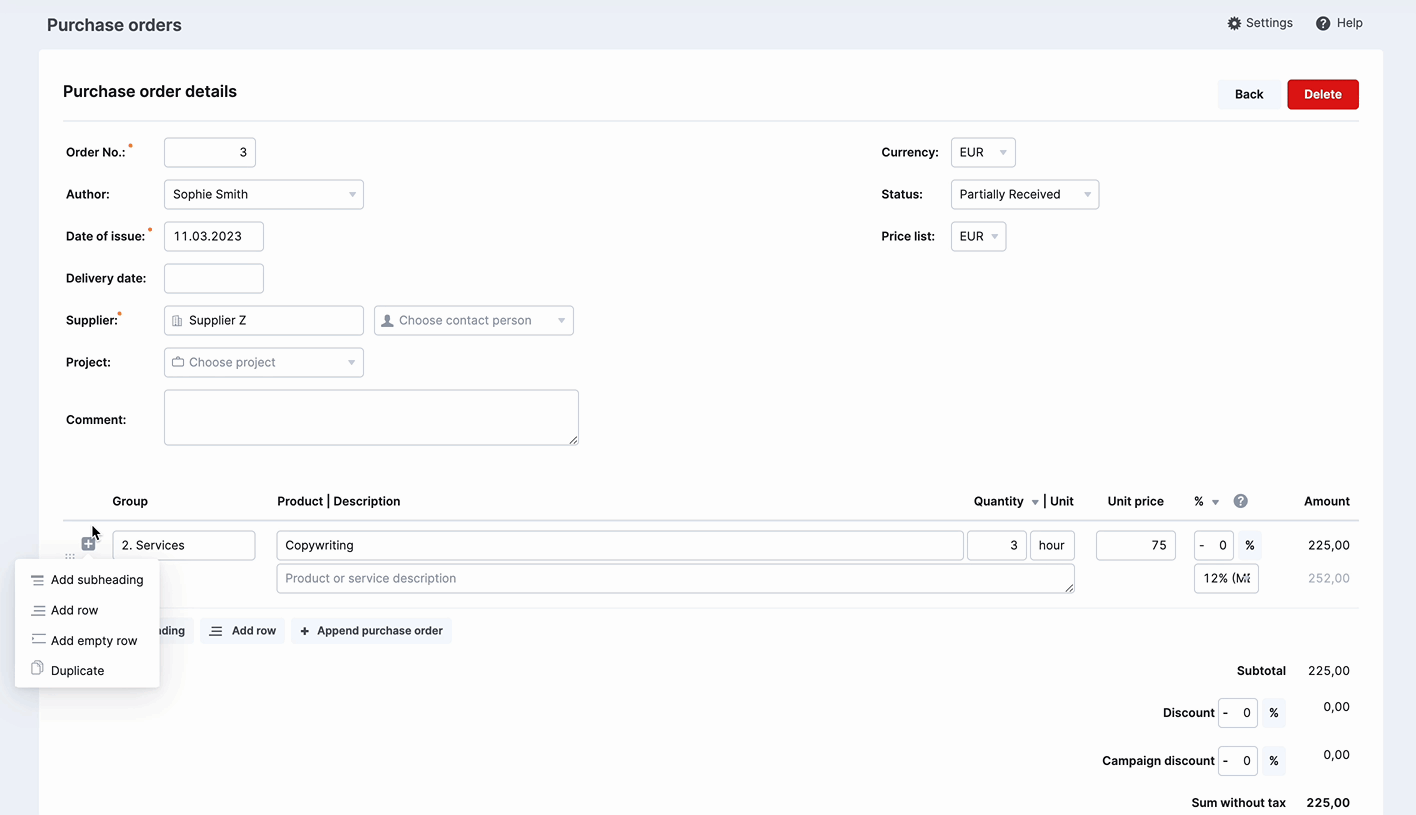Click the Back button
Image resolution: width=1416 pixels, height=815 pixels.
pos(1249,94)
